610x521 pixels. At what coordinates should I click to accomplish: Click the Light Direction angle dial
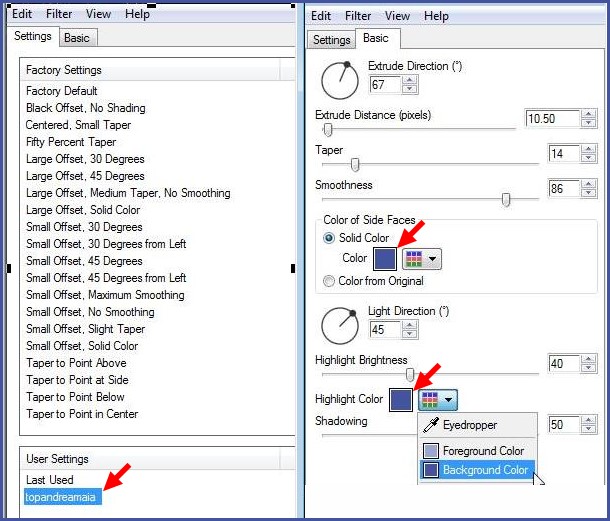339,324
